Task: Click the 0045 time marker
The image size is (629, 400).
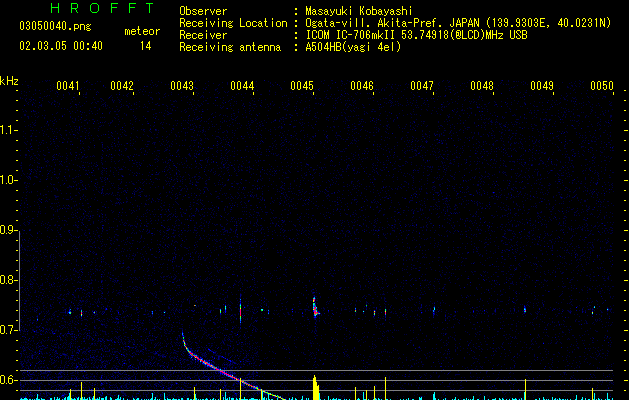Action: [x=302, y=86]
